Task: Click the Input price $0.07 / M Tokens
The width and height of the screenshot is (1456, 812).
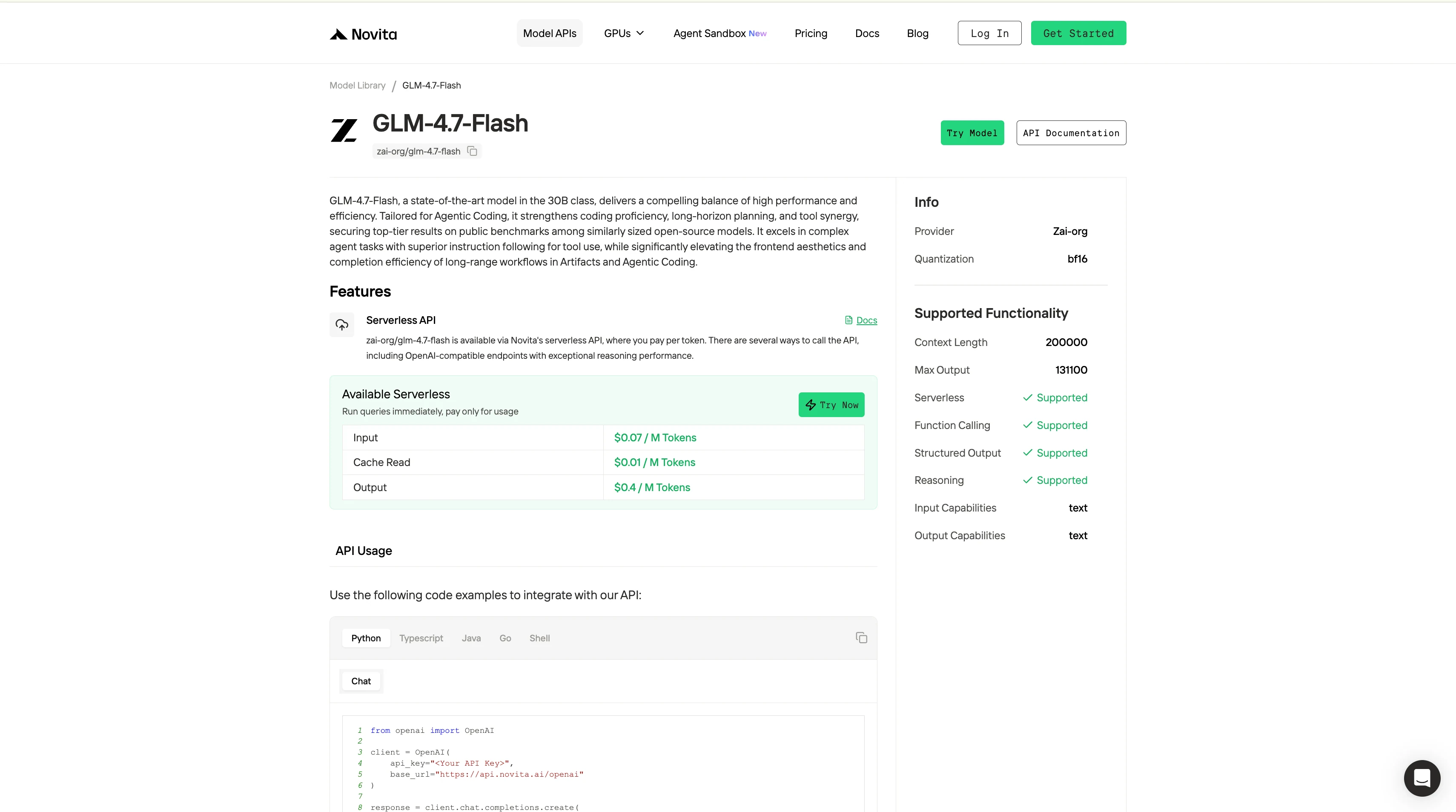Action: (x=655, y=437)
